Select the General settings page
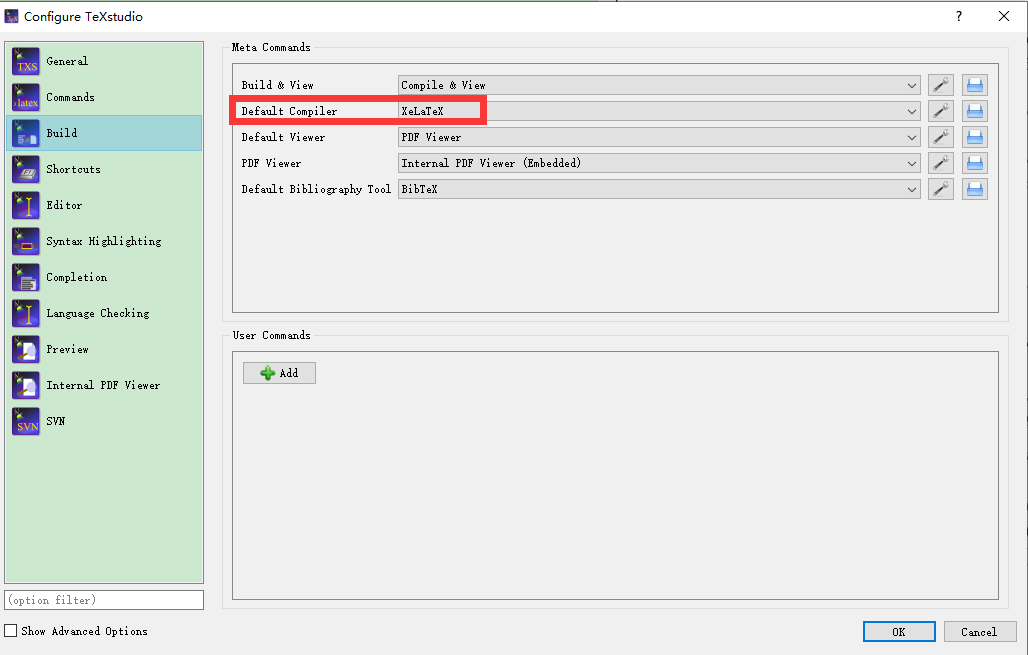This screenshot has width=1028, height=655. click(104, 62)
